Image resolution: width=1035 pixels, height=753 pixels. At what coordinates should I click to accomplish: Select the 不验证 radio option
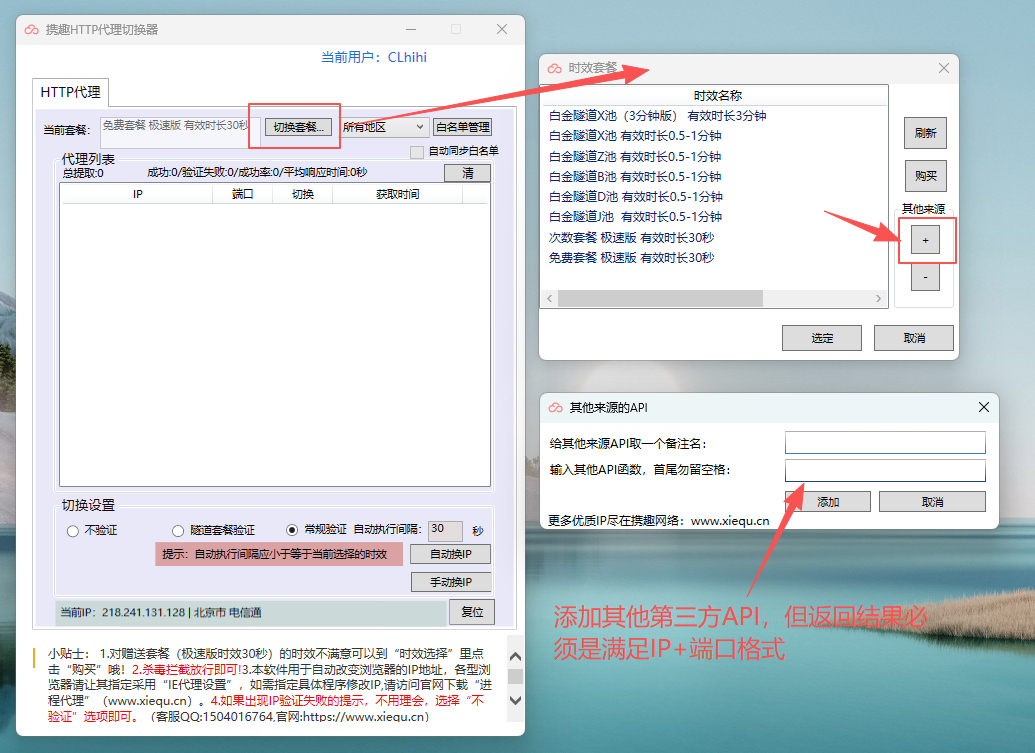[73, 531]
